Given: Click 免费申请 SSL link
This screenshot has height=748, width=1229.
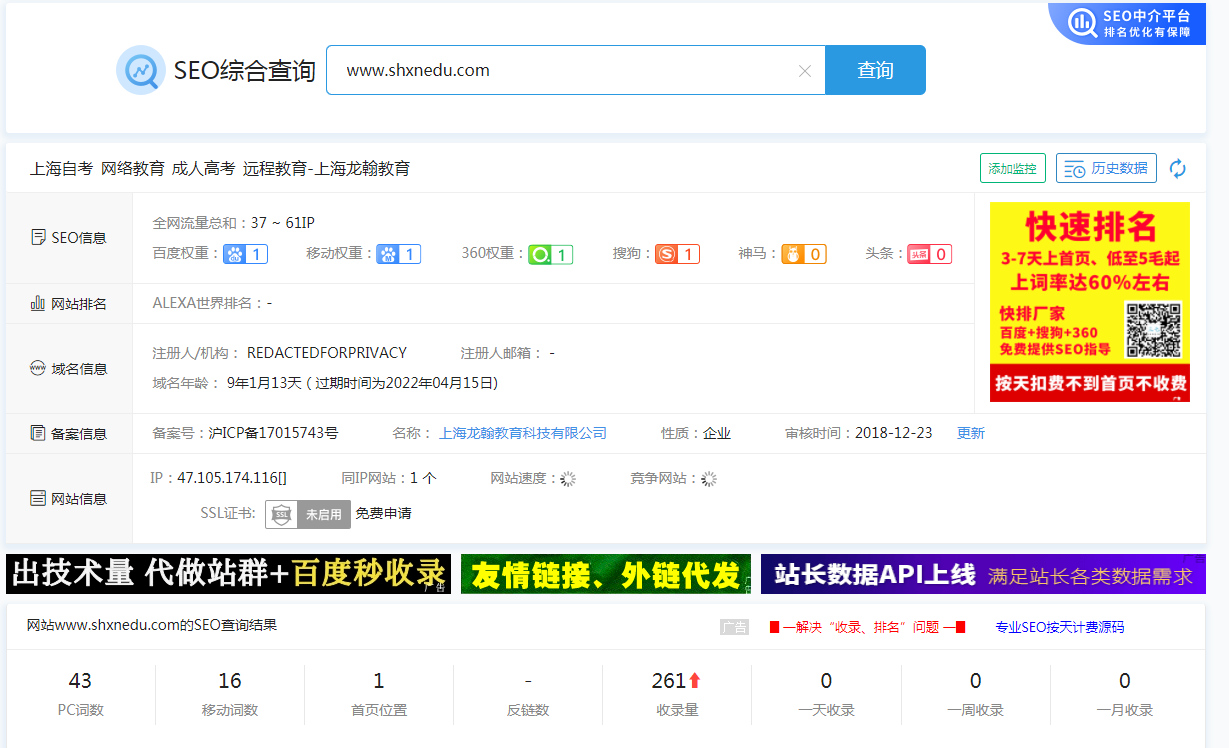Looking at the screenshot, I should [x=383, y=514].
